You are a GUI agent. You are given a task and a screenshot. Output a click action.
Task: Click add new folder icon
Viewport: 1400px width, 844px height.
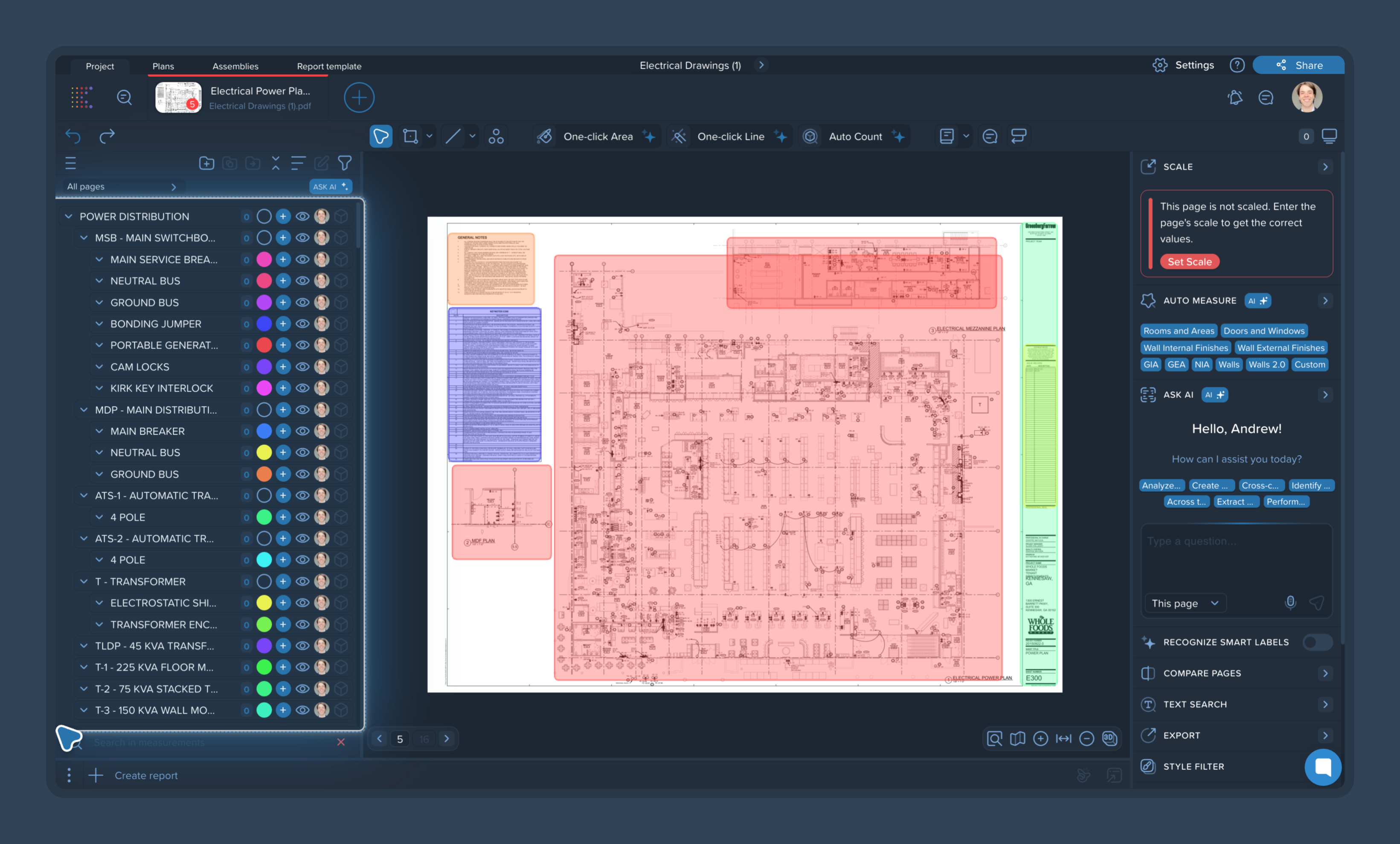(x=206, y=164)
